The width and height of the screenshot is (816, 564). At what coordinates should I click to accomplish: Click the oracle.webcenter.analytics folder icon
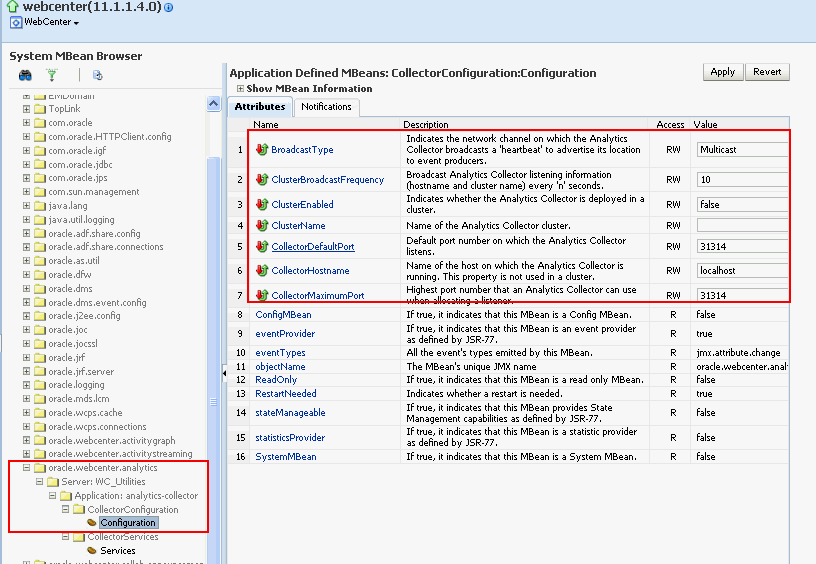(40, 468)
